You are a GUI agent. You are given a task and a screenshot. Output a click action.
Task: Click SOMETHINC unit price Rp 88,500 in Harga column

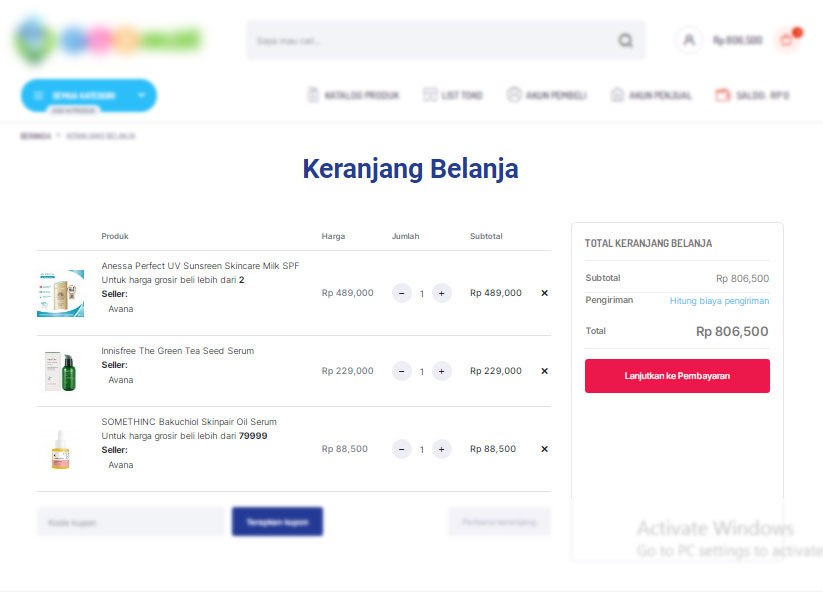(344, 449)
